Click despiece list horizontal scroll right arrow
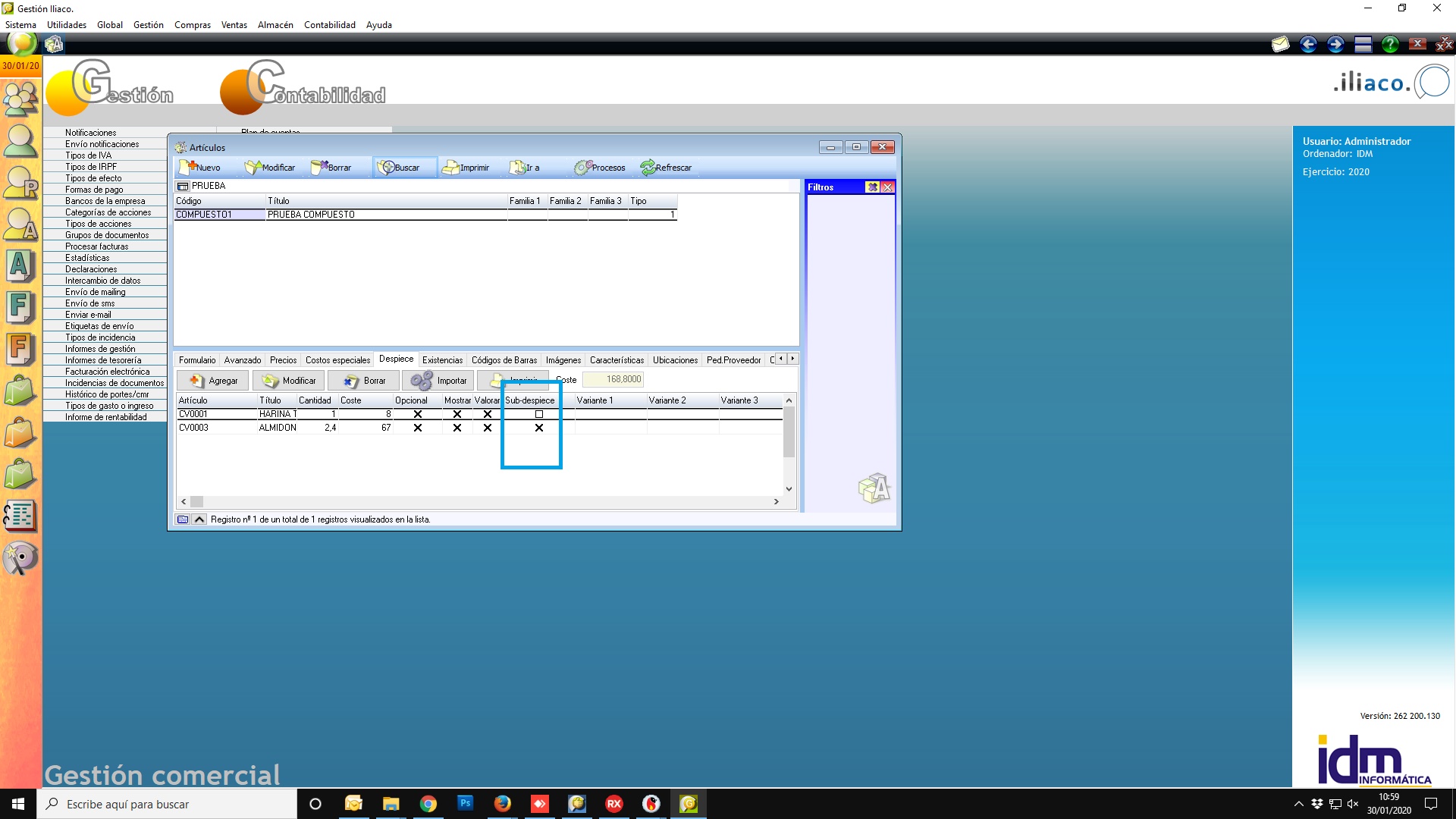This screenshot has width=1456, height=819. pyautogui.click(x=777, y=501)
